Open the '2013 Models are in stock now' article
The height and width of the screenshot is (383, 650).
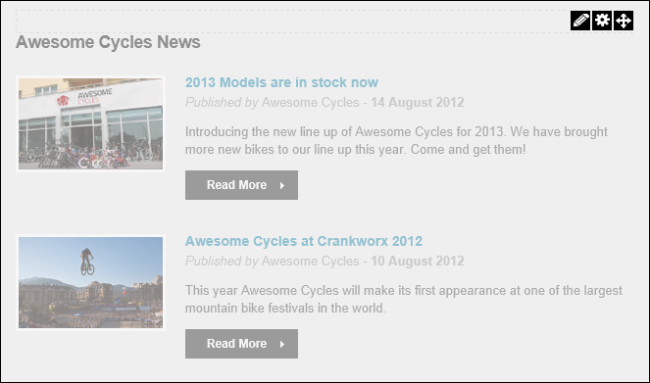(281, 82)
